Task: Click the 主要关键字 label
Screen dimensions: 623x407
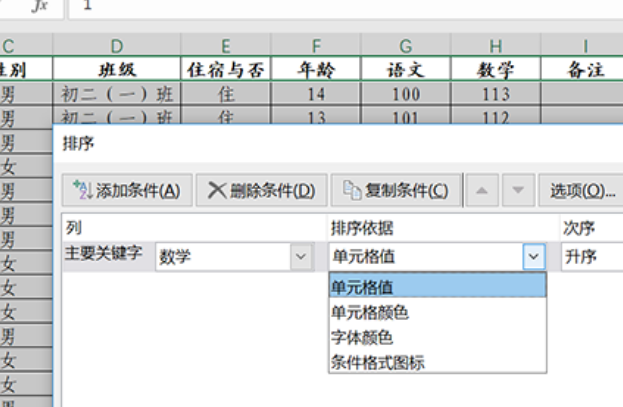Action: click(x=103, y=253)
